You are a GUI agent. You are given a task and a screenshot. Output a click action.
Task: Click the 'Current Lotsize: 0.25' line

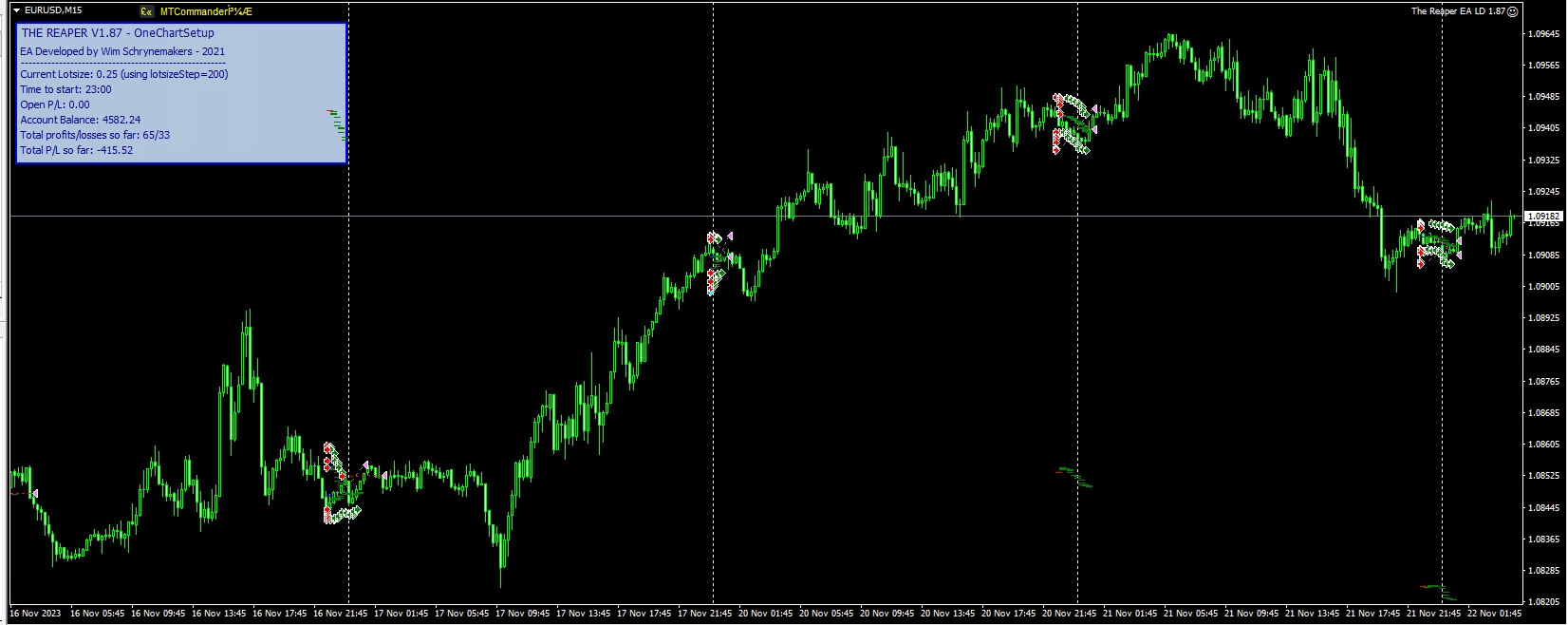pos(124,74)
